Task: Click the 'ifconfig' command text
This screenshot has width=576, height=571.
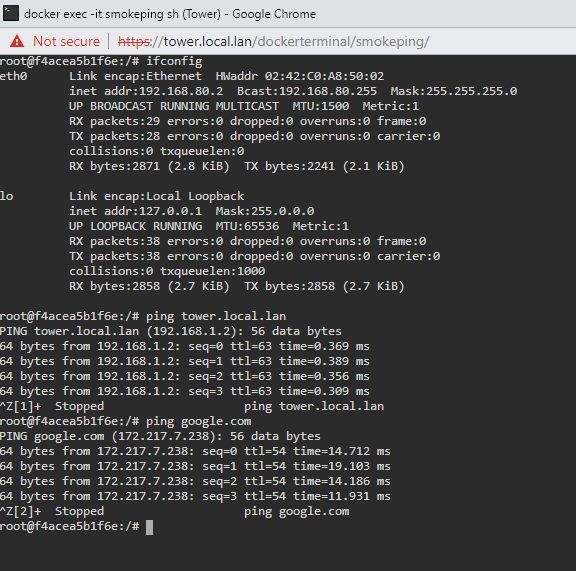Action: [x=174, y=61]
